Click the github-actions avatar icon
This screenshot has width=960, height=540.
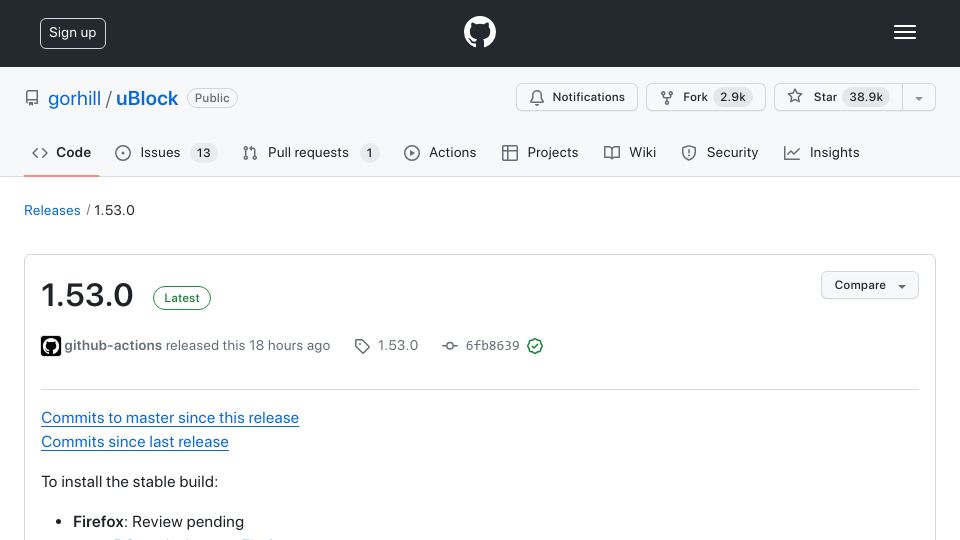coord(51,346)
